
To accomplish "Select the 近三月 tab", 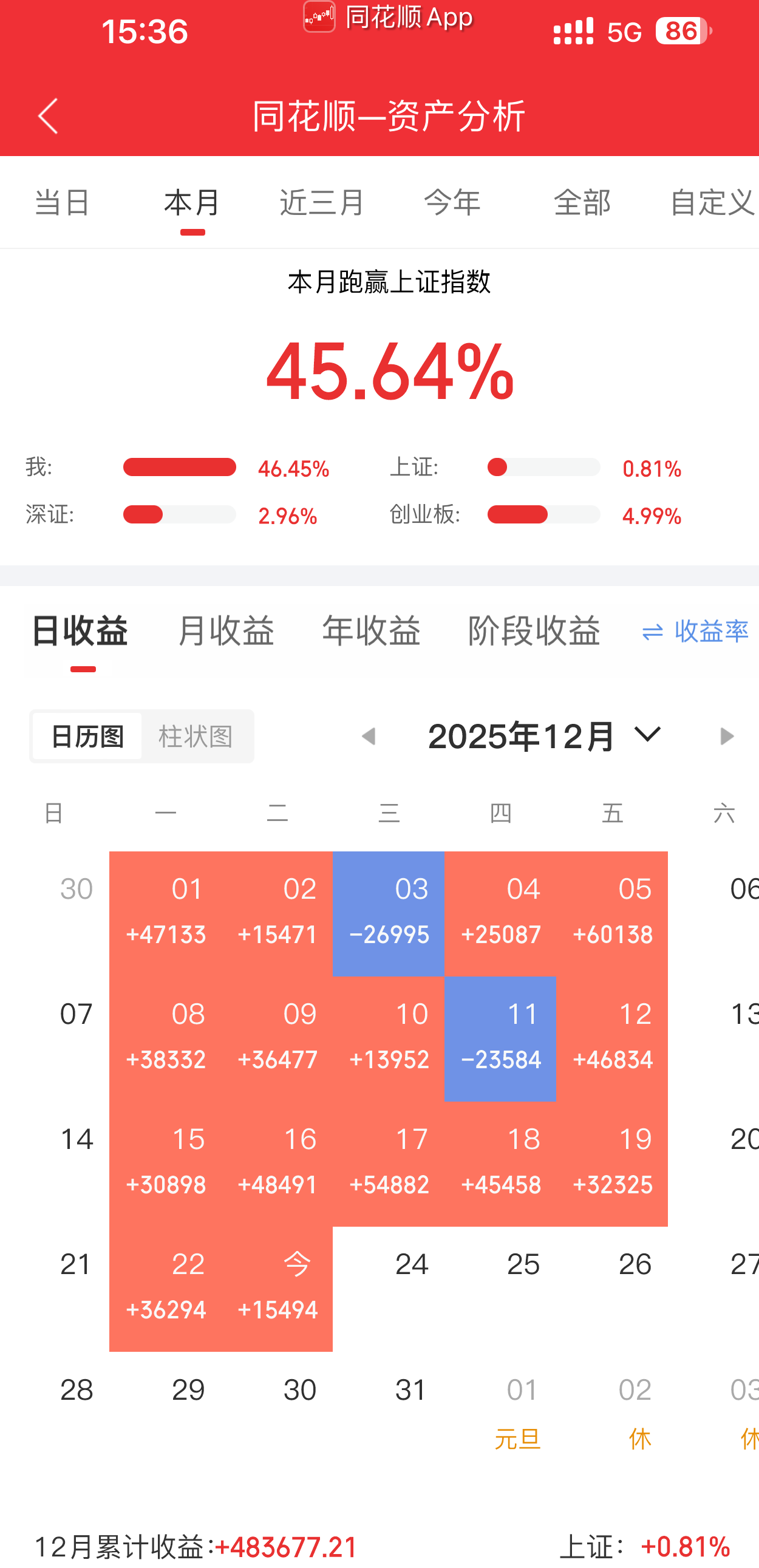I will click(x=322, y=203).
